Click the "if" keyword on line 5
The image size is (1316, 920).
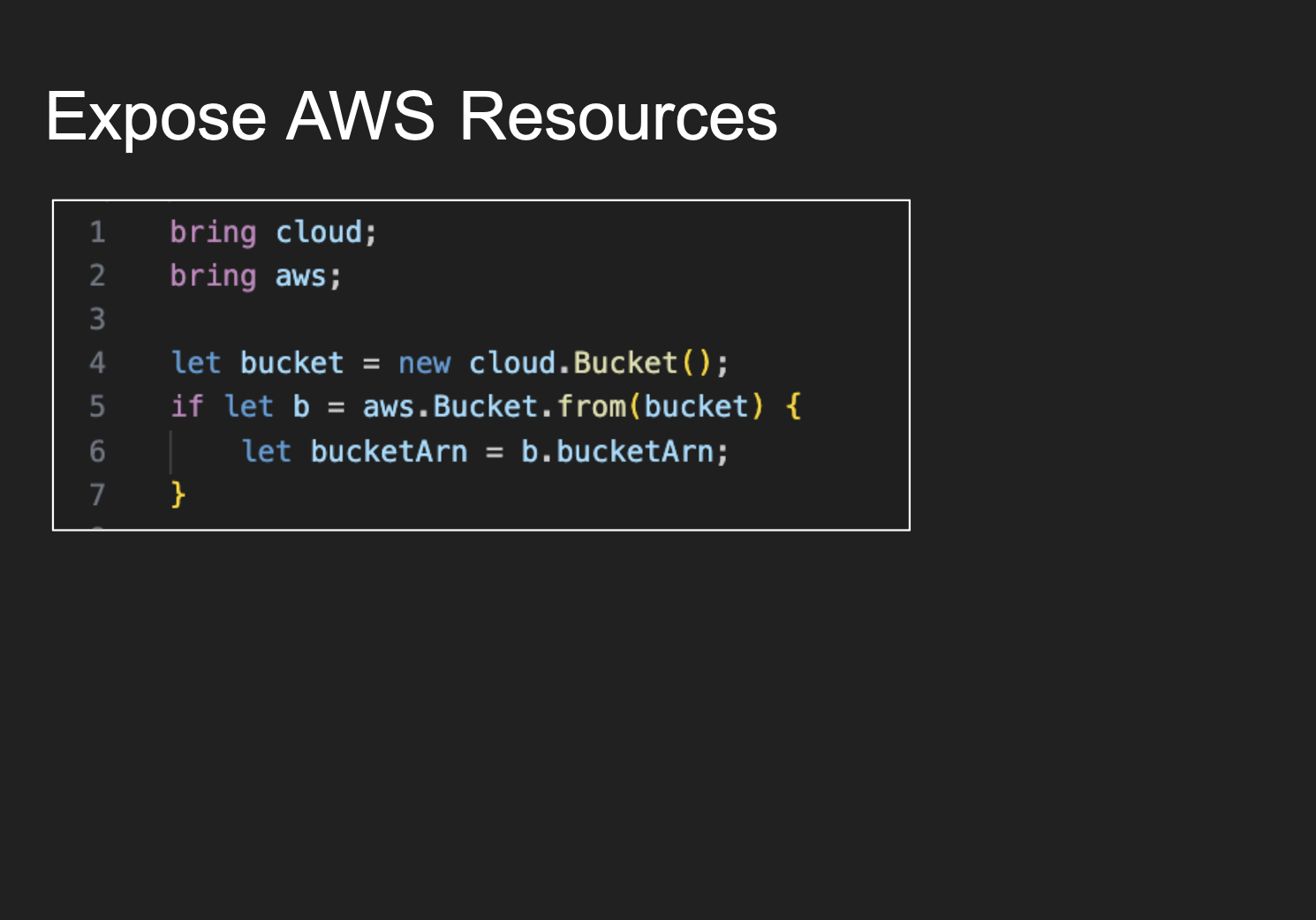[x=186, y=406]
